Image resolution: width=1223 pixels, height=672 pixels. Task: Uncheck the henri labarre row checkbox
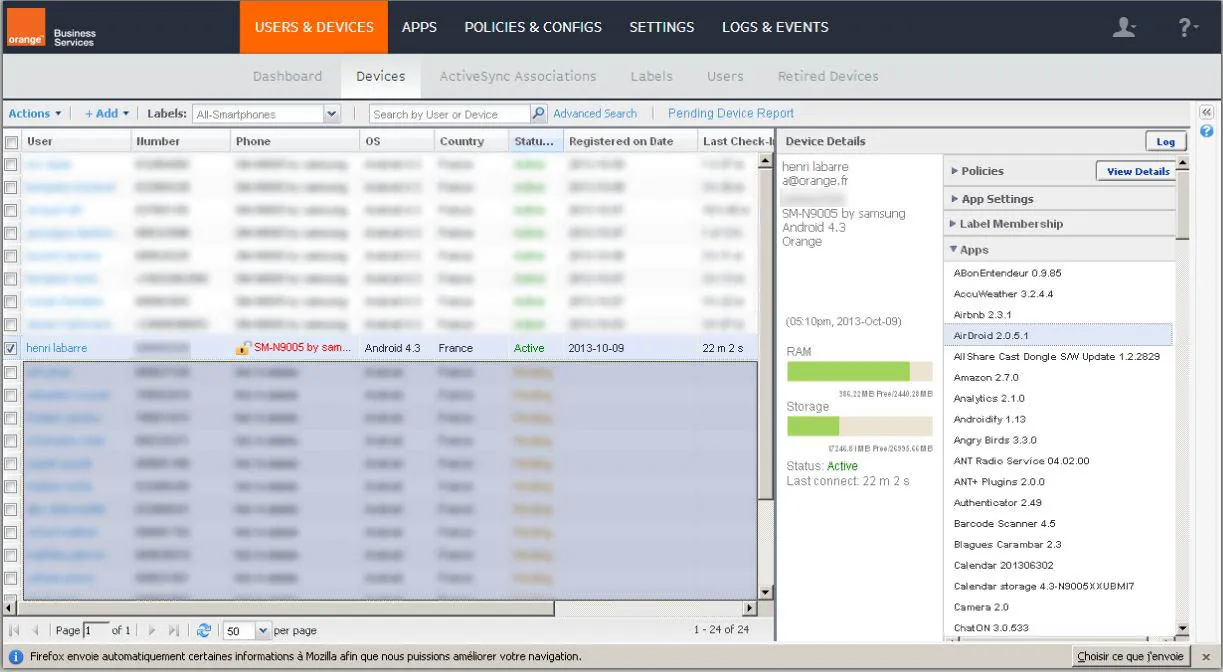11,348
